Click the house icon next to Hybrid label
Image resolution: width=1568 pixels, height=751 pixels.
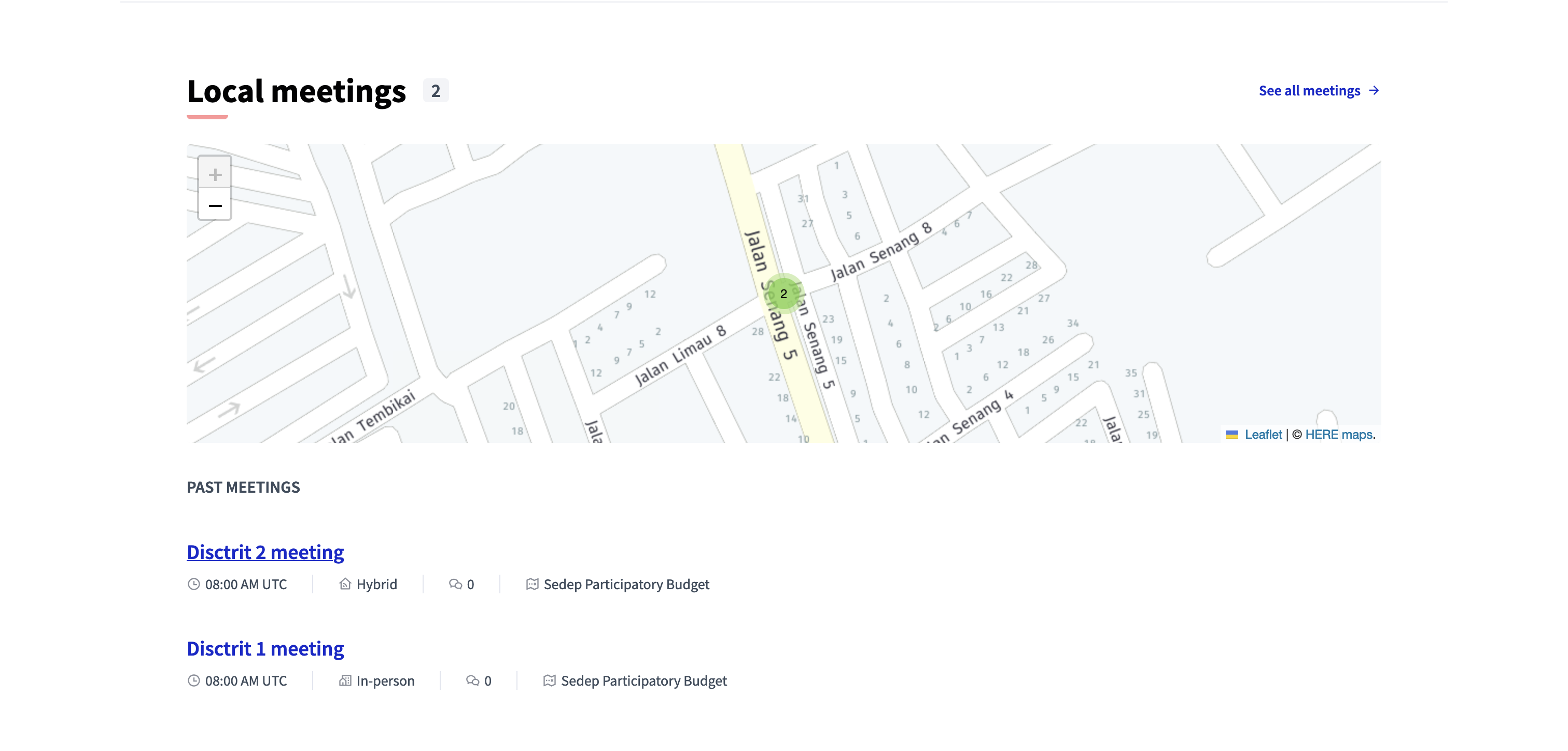coord(346,584)
